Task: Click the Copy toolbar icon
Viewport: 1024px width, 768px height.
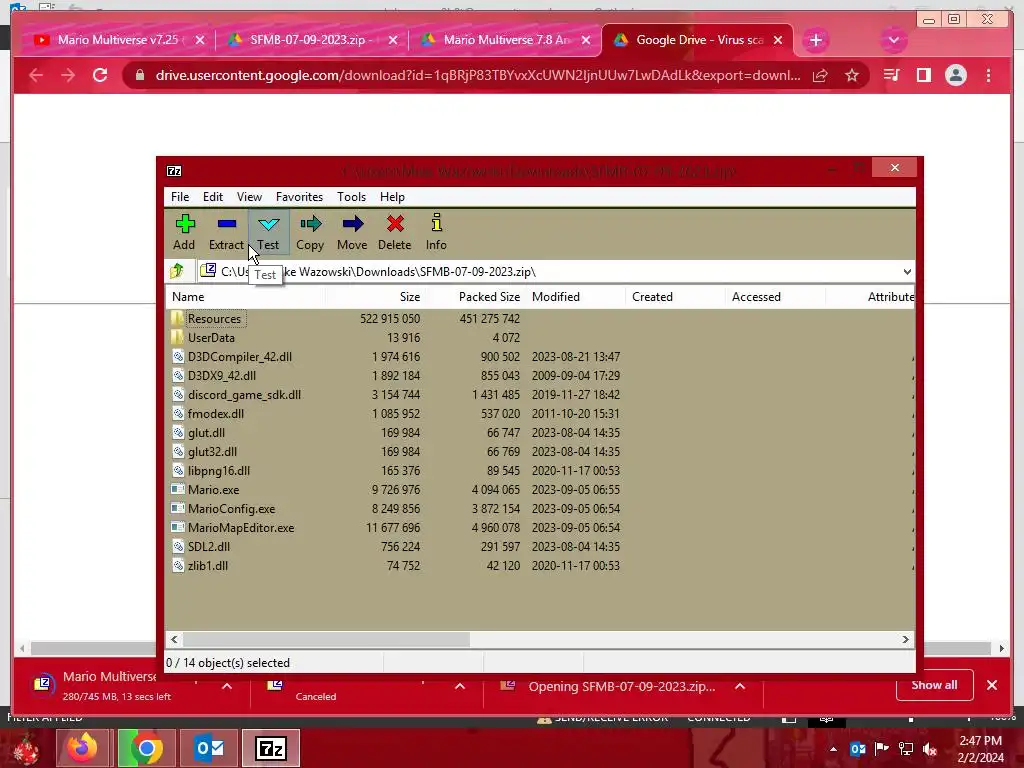Action: tap(310, 232)
